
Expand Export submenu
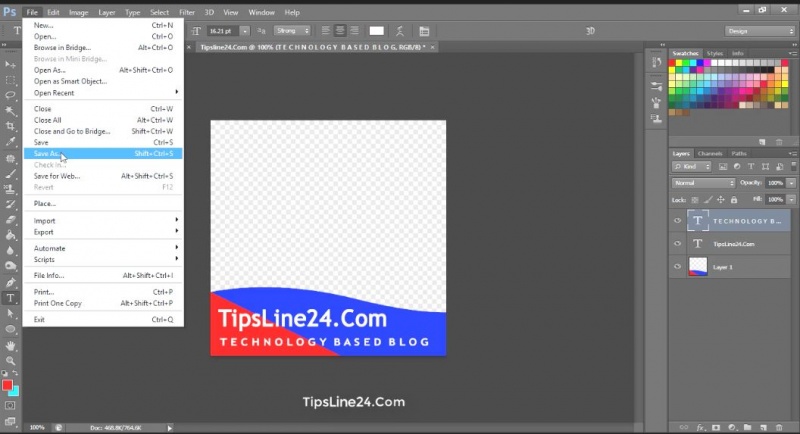103,232
